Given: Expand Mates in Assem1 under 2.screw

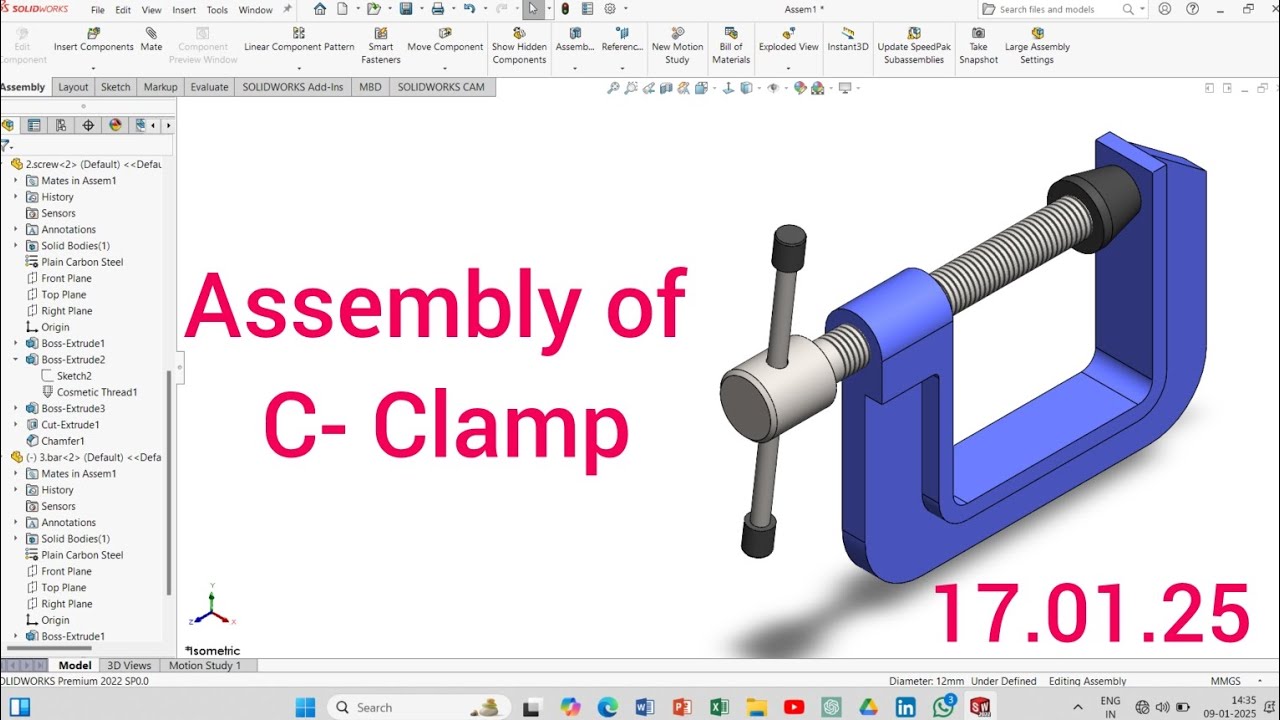Looking at the screenshot, I should (x=16, y=181).
